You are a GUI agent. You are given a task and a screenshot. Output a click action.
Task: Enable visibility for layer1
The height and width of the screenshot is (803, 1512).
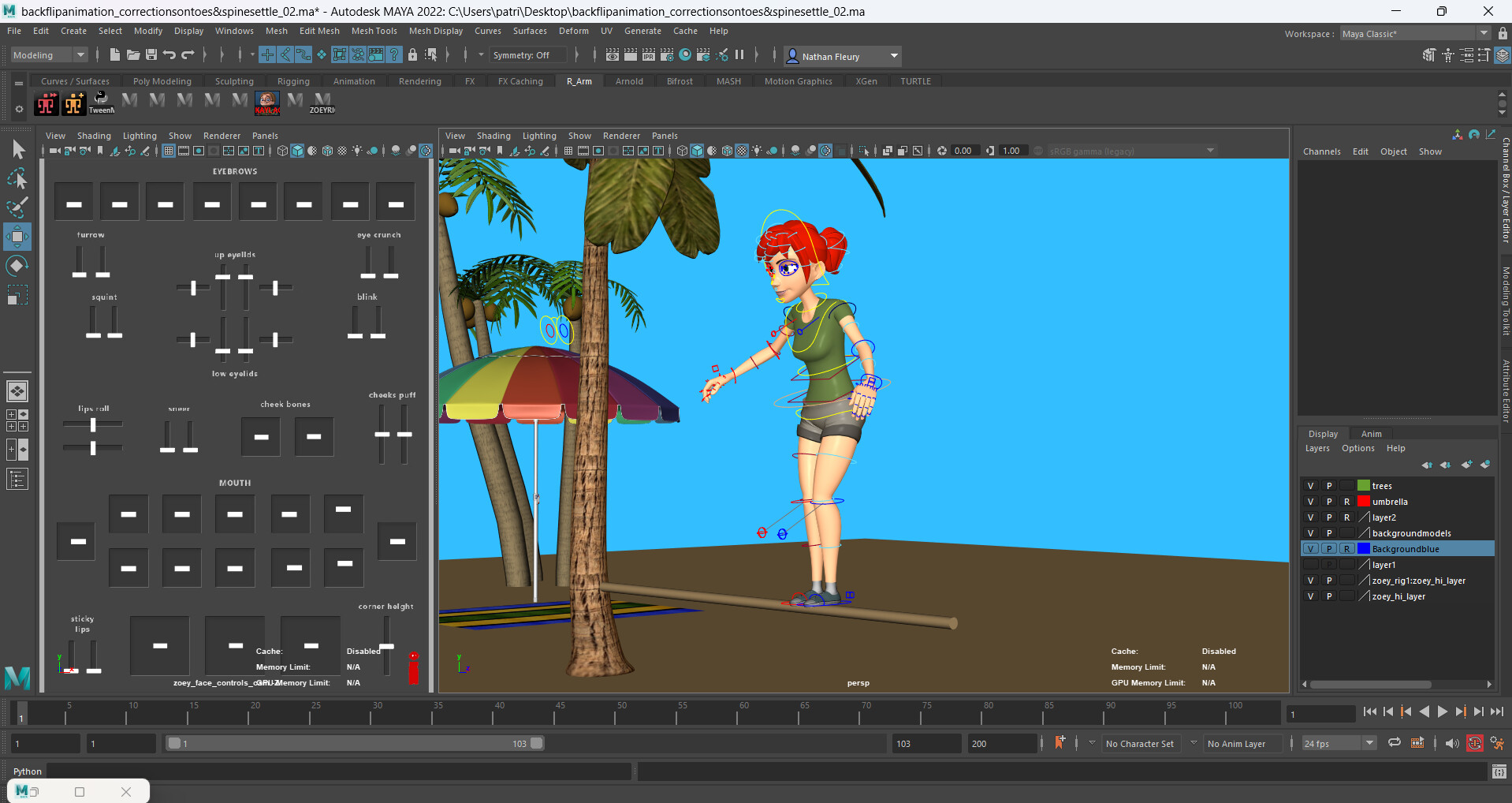click(x=1310, y=565)
